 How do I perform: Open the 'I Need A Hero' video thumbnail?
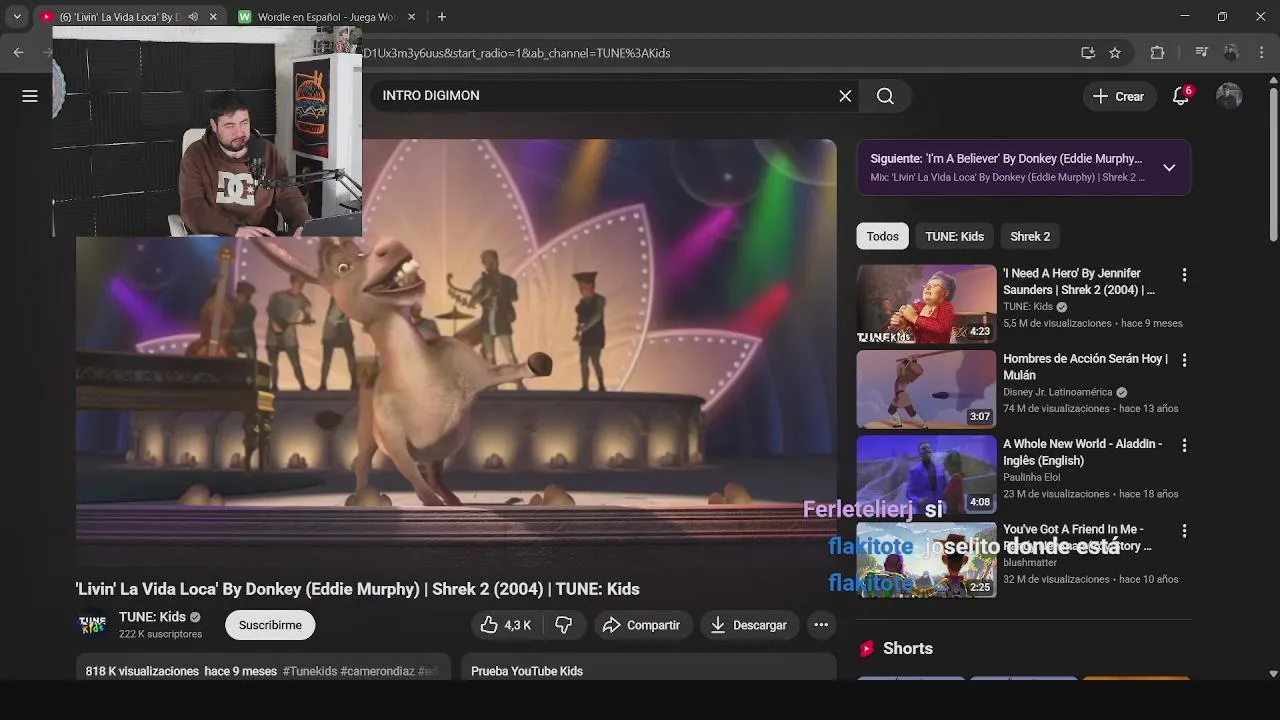pyautogui.click(x=926, y=303)
